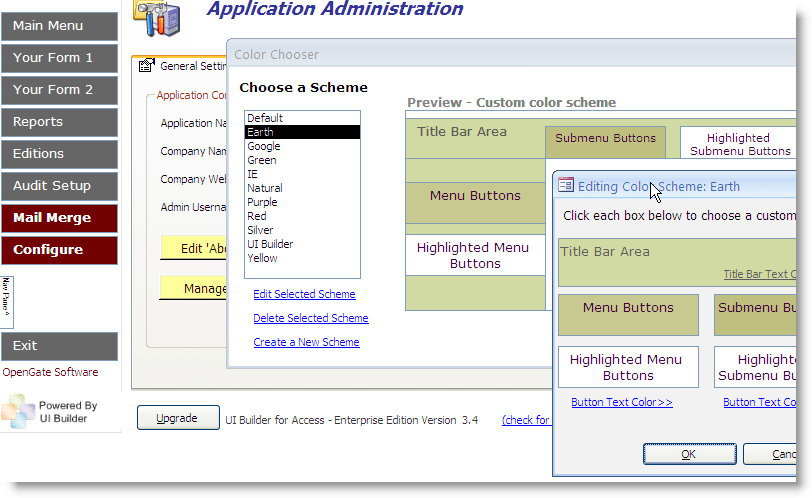Select Google in scheme list

tap(302, 146)
